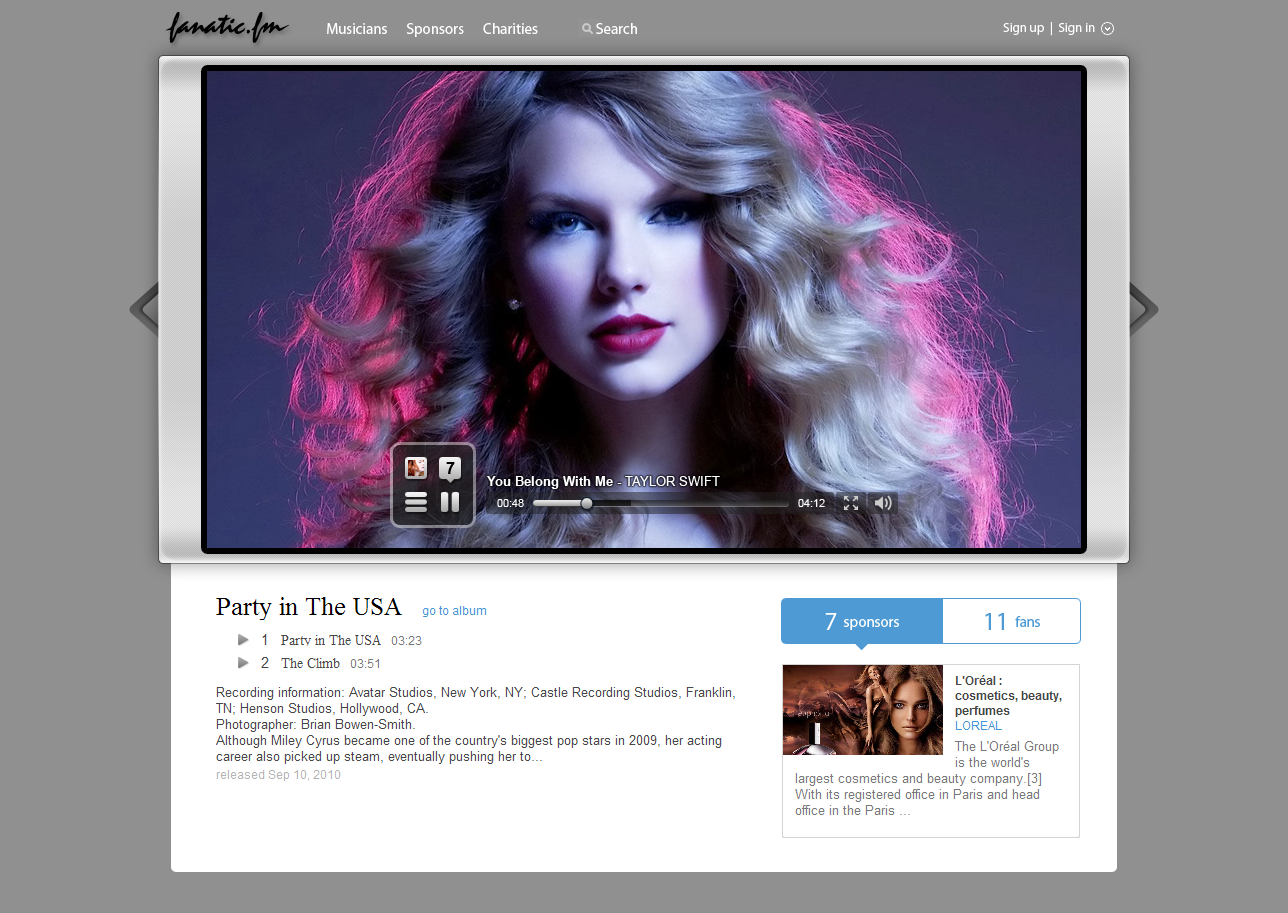Open the Charities menu item
The height and width of the screenshot is (913, 1288).
pyautogui.click(x=510, y=29)
